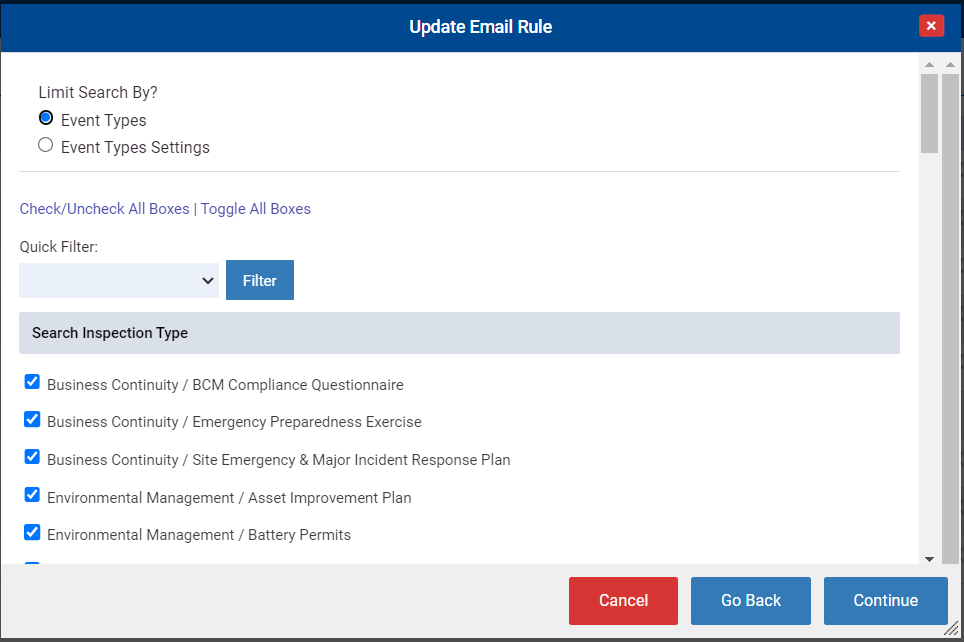964x642 pixels.
Task: Click the Filter button
Action: 259,280
